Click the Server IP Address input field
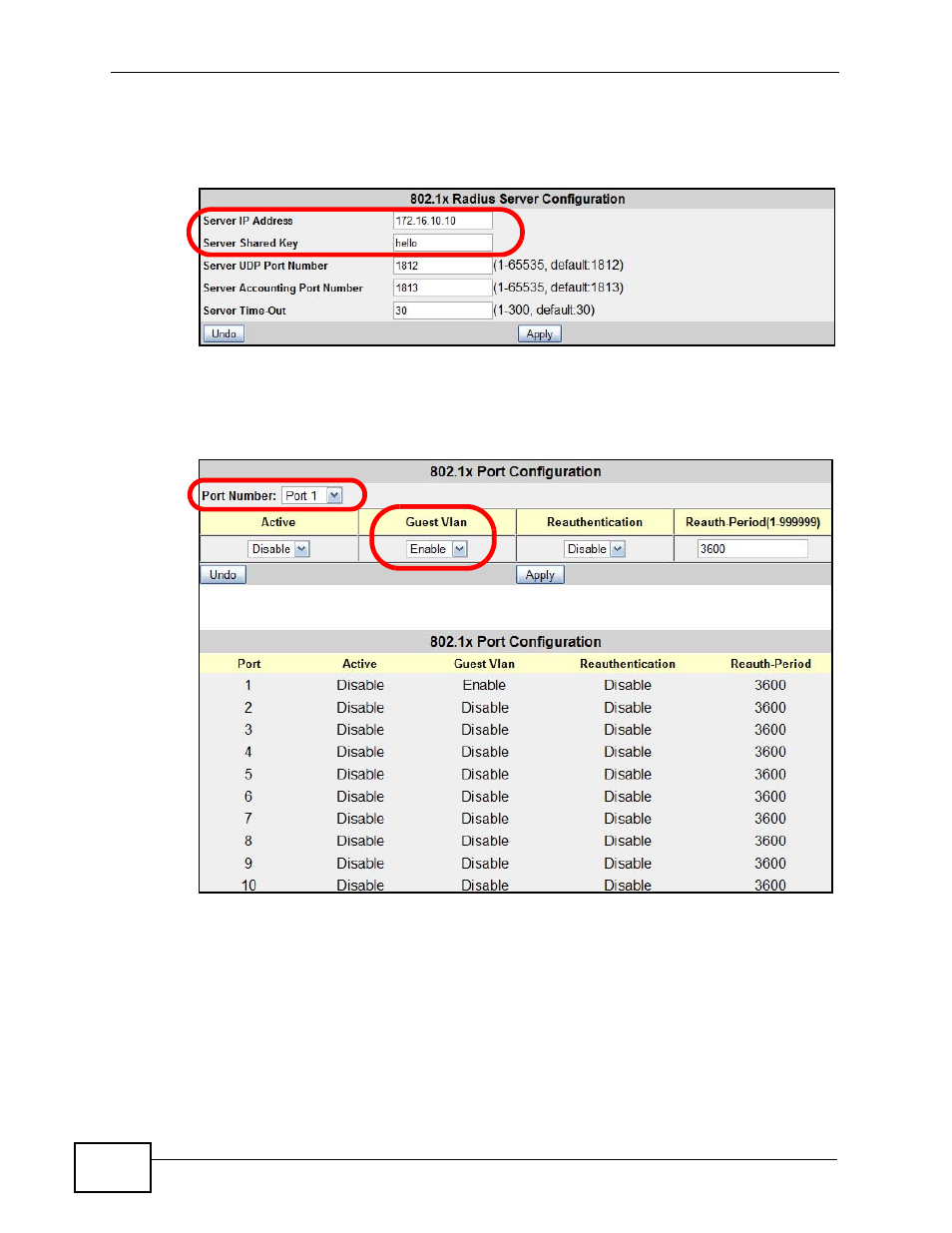 pyautogui.click(x=442, y=221)
